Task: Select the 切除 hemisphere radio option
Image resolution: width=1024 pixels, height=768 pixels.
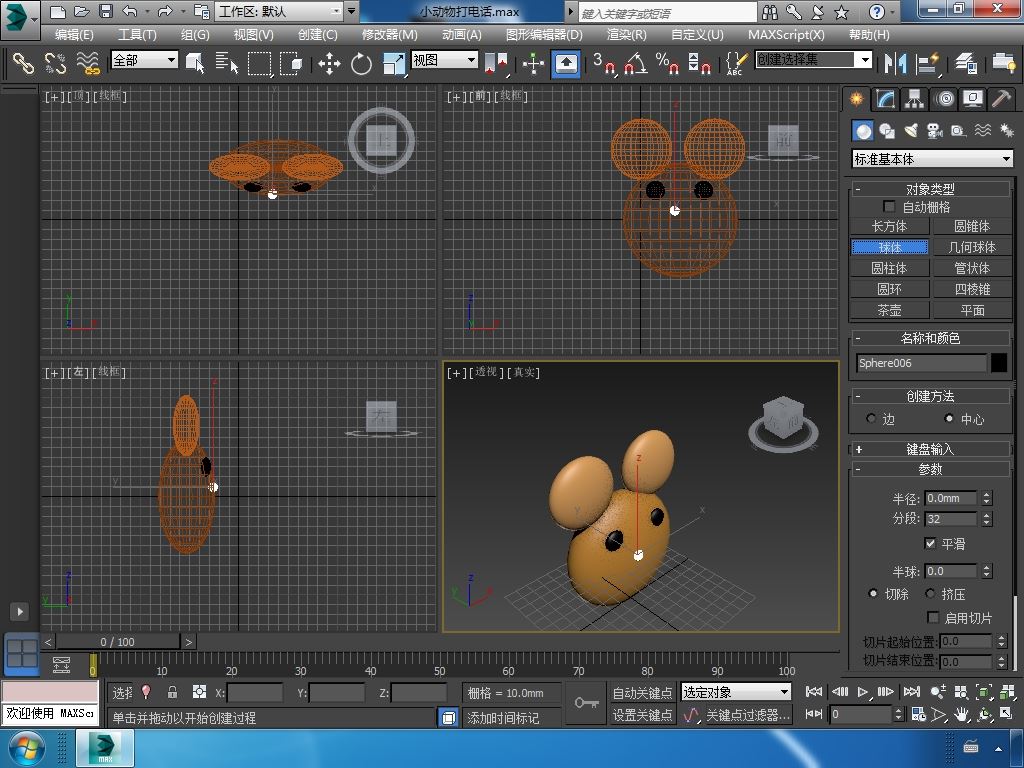Action: tap(873, 594)
